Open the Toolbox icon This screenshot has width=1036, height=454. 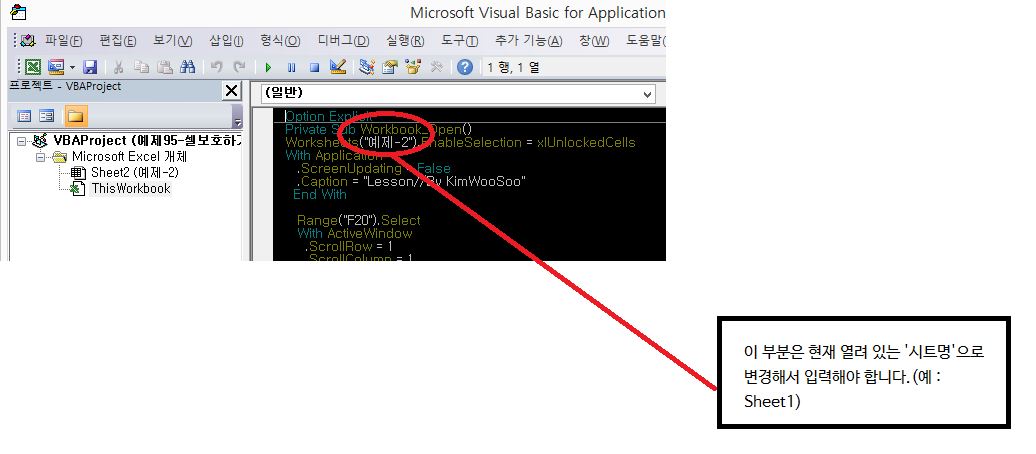[436, 67]
